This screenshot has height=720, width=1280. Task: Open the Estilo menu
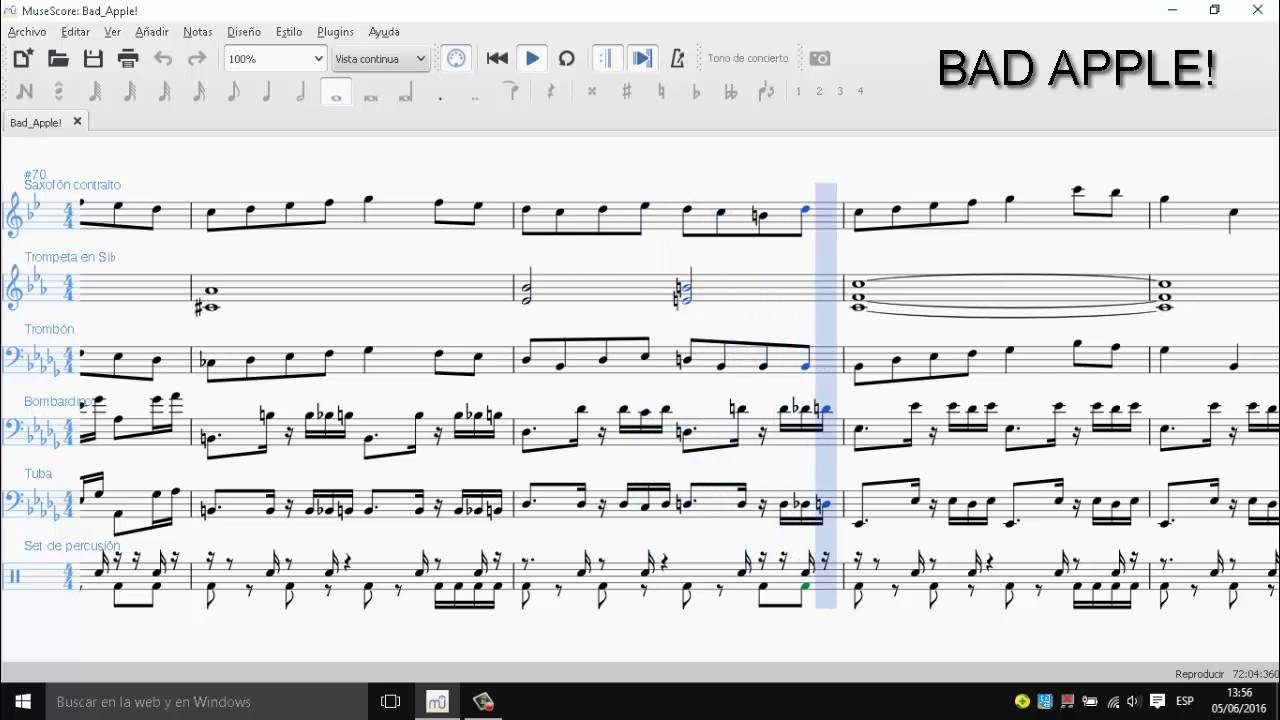pos(289,32)
